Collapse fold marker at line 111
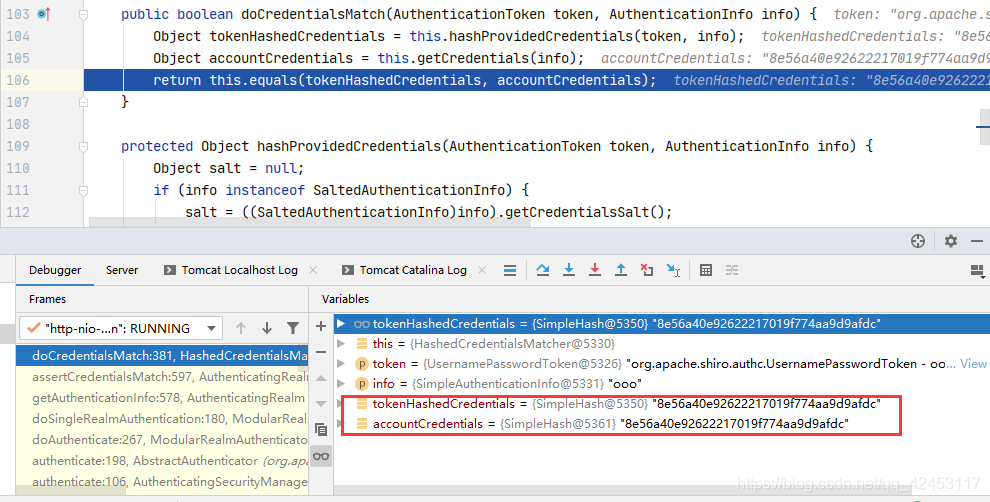990x502 pixels. (83, 190)
